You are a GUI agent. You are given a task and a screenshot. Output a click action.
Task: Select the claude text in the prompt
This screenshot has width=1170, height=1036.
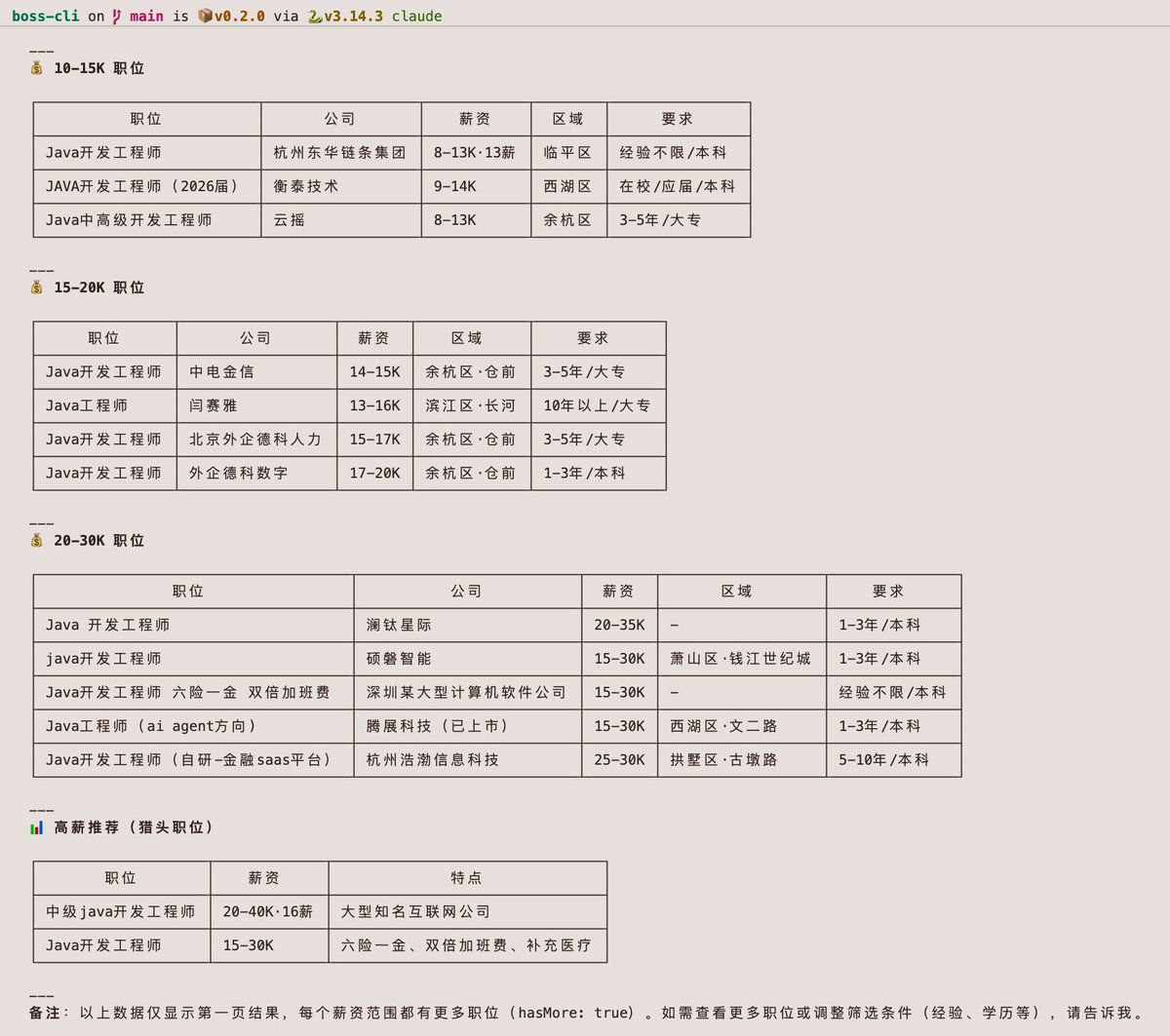tap(417, 16)
